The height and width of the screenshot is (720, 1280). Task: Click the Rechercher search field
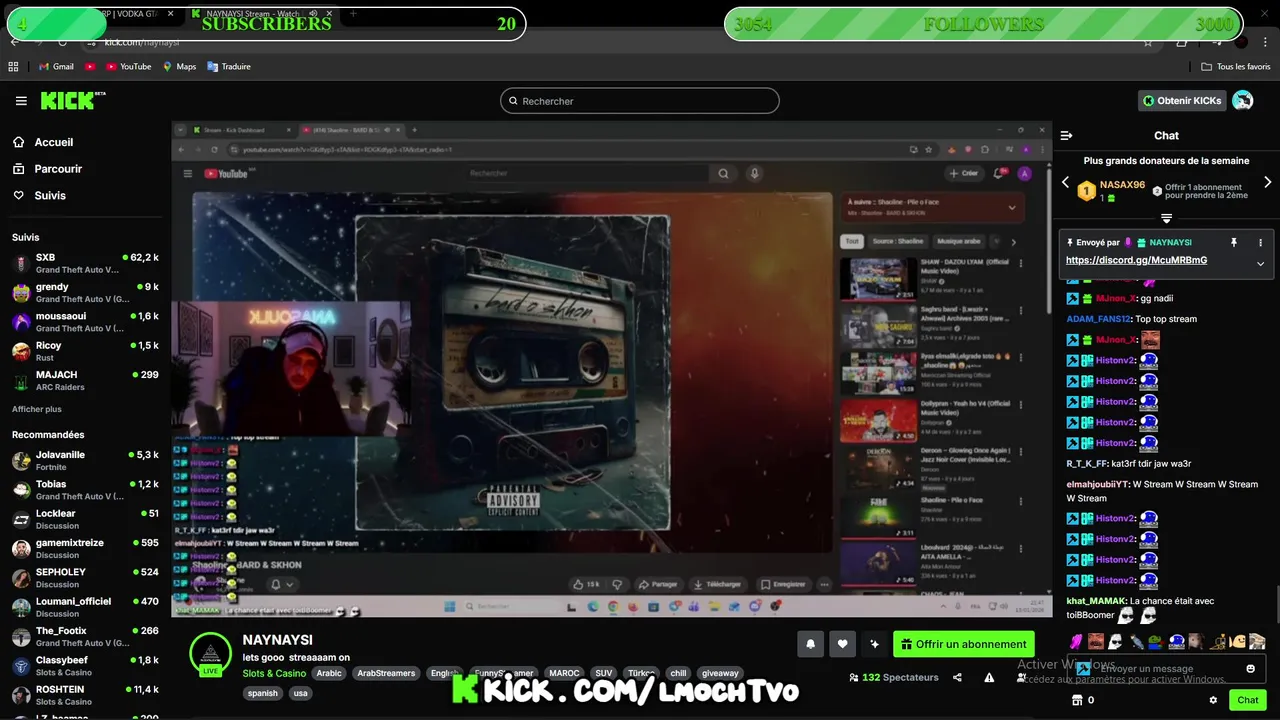(x=640, y=101)
